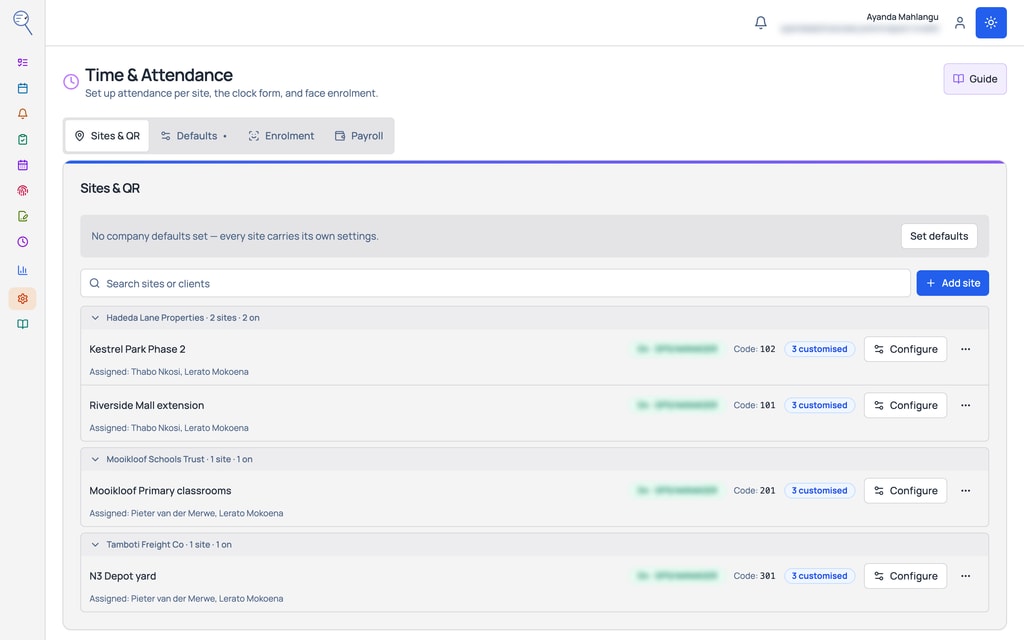
Task: Open the user profile icon
Action: (959, 23)
